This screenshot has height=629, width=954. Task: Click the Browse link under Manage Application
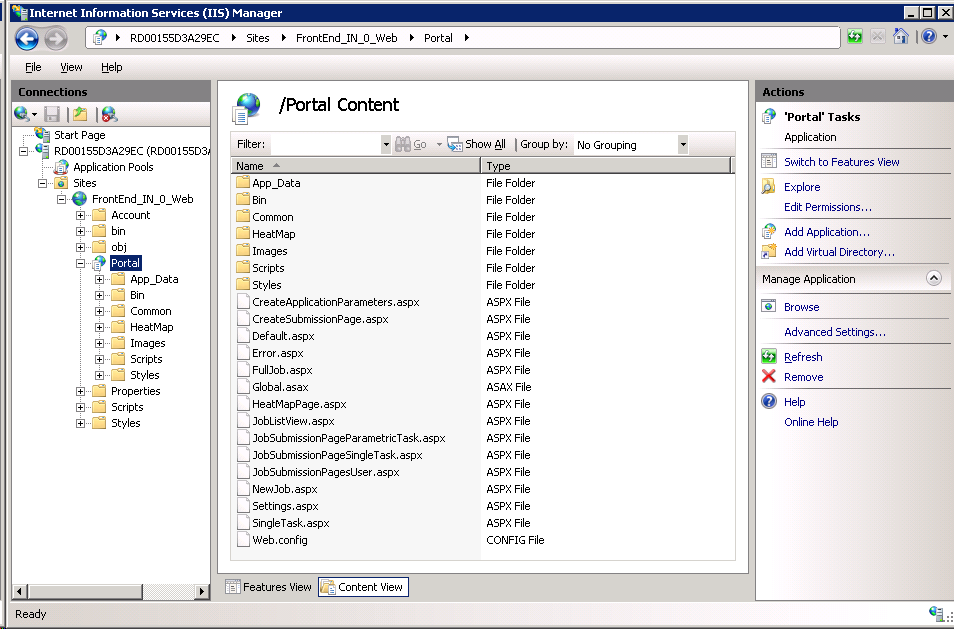(800, 308)
